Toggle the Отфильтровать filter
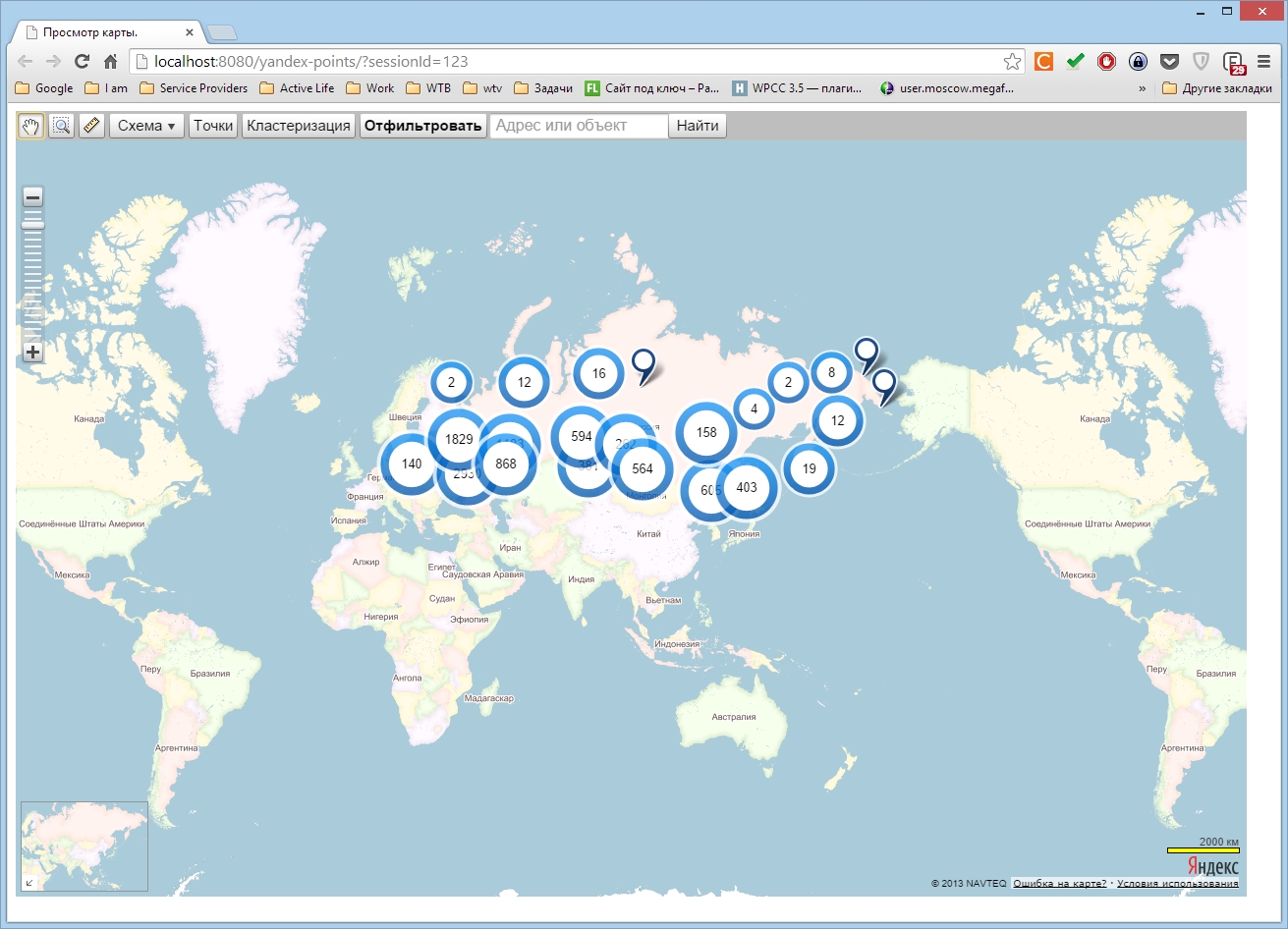This screenshot has height=929, width=1288. (422, 126)
